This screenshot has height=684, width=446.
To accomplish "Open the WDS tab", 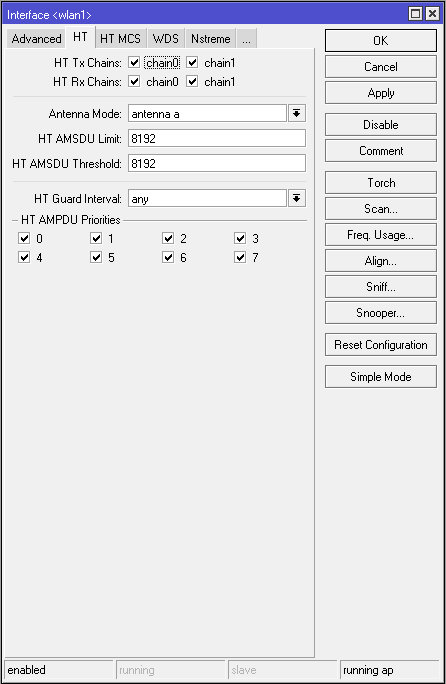I will tap(166, 39).
